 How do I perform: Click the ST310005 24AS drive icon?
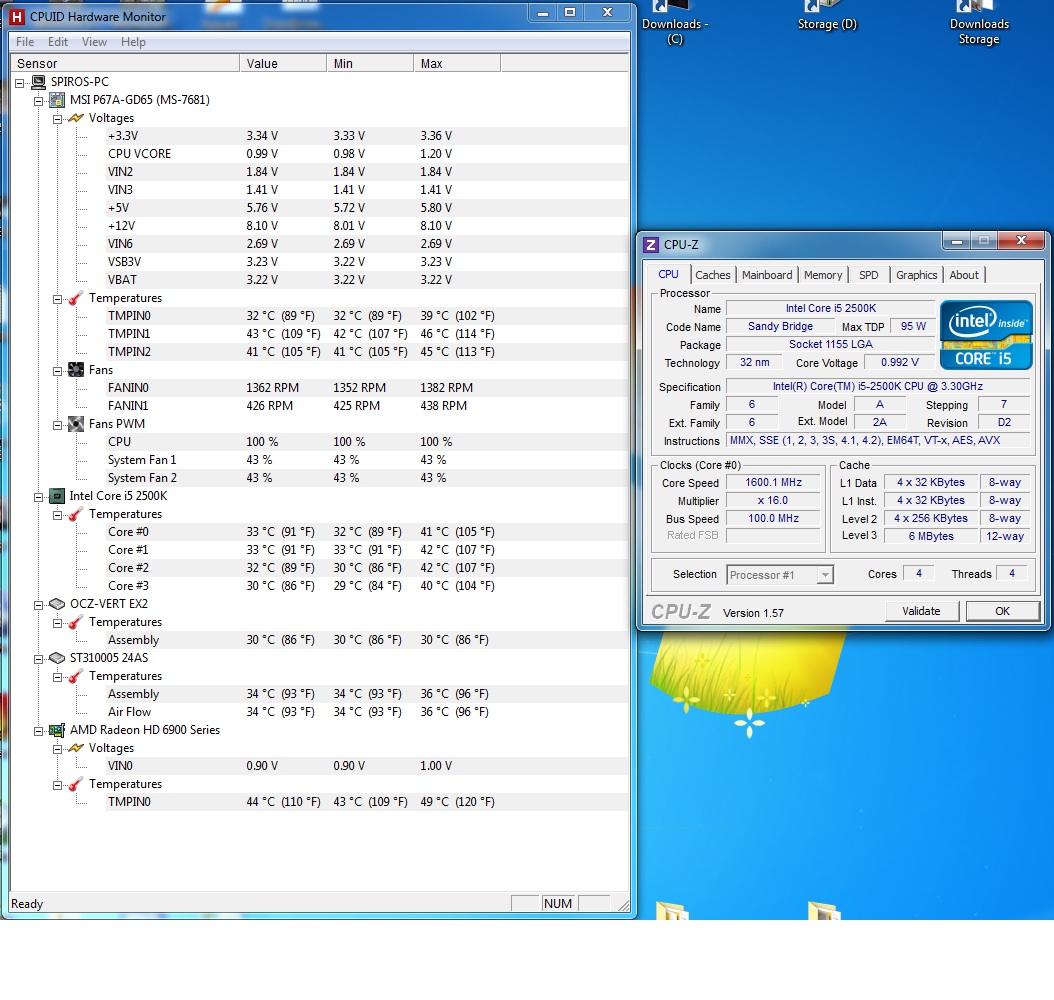57,658
